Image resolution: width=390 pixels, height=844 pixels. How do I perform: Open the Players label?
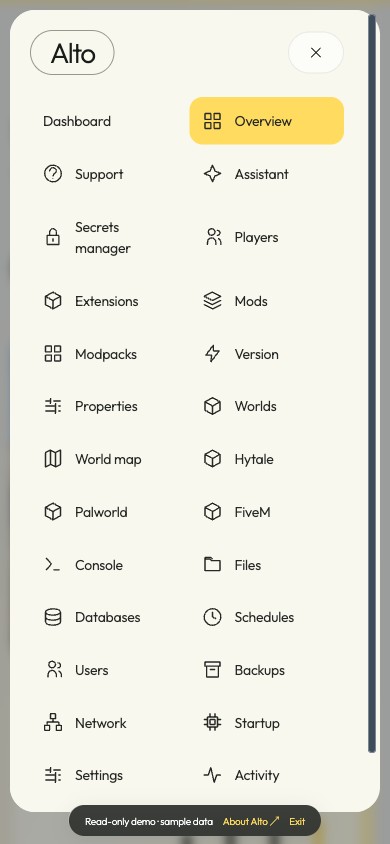click(256, 237)
